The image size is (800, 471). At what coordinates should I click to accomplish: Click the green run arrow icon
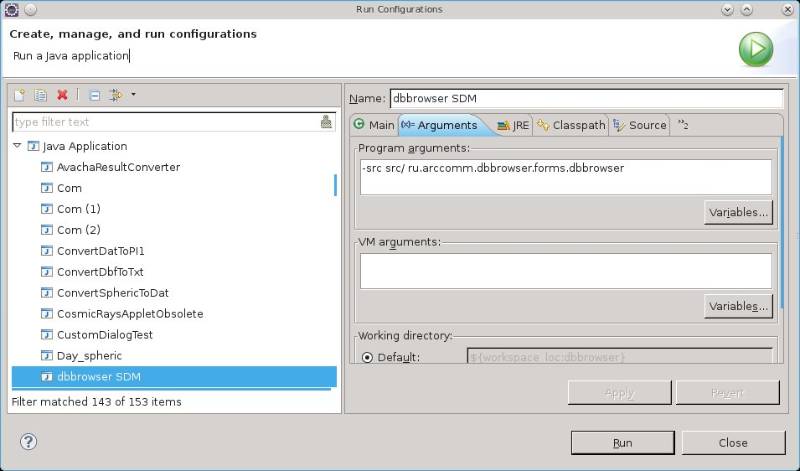tap(755, 49)
